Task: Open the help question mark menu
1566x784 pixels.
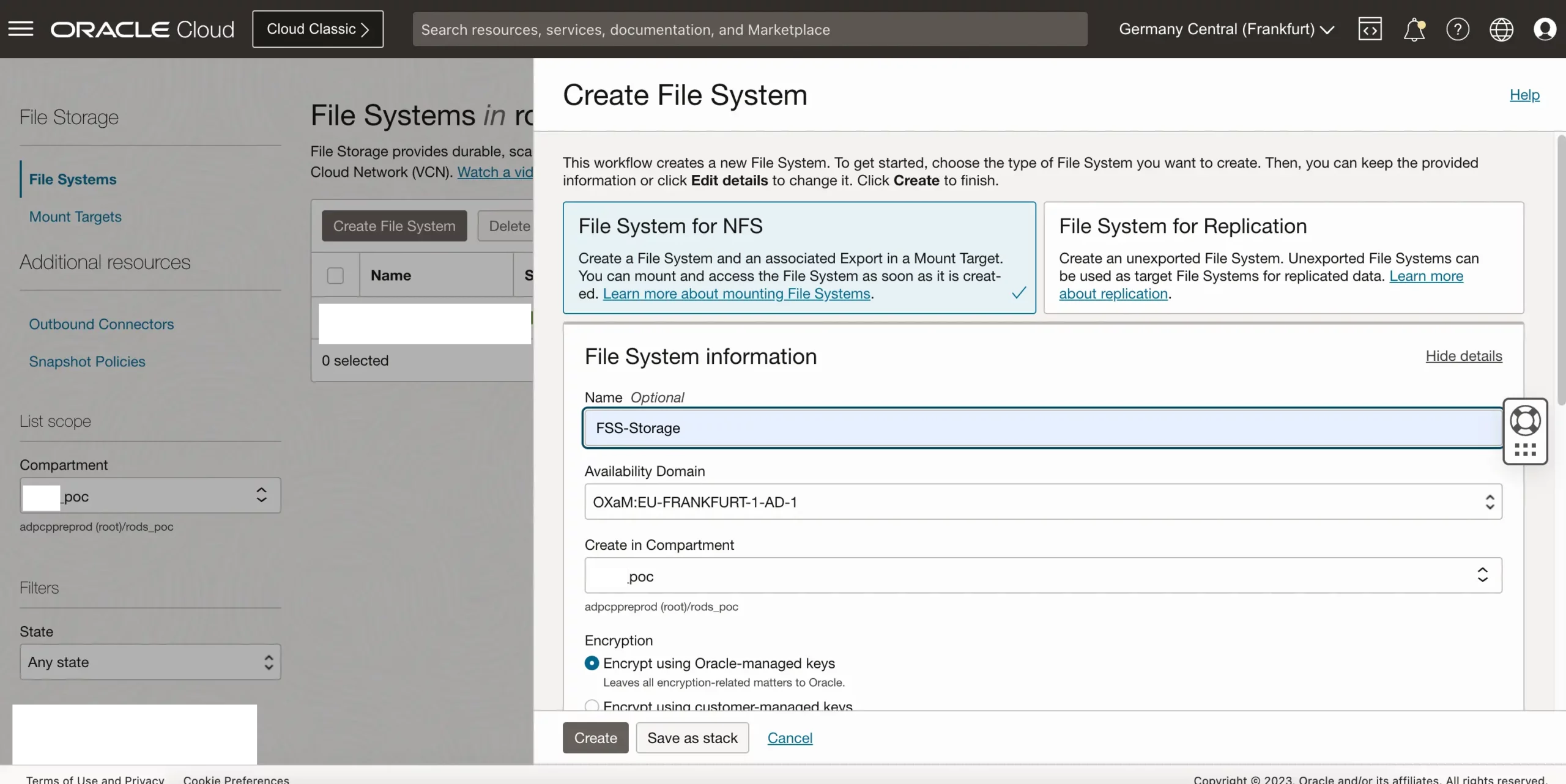Action: tap(1458, 29)
